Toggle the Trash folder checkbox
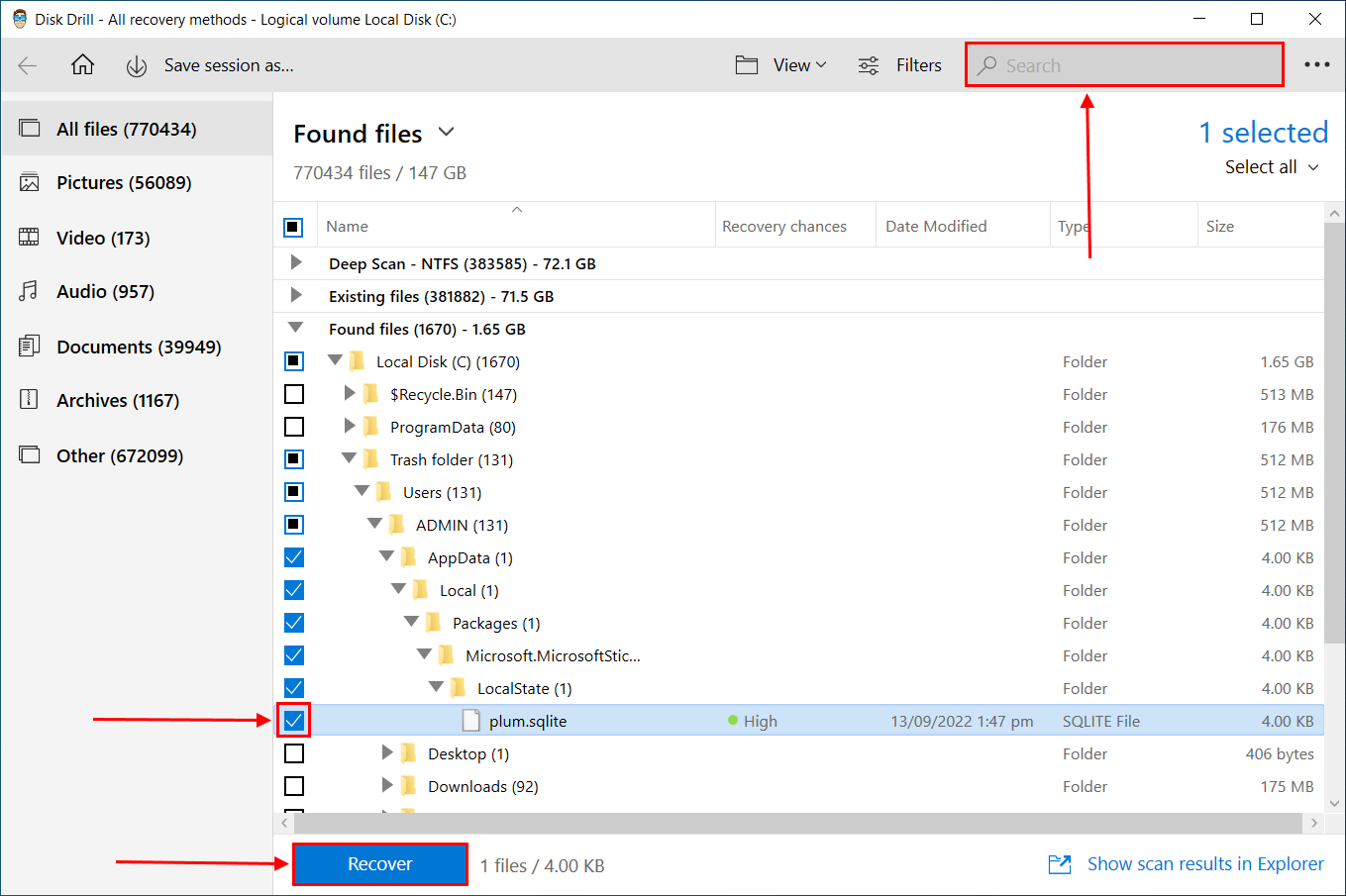 tap(294, 459)
